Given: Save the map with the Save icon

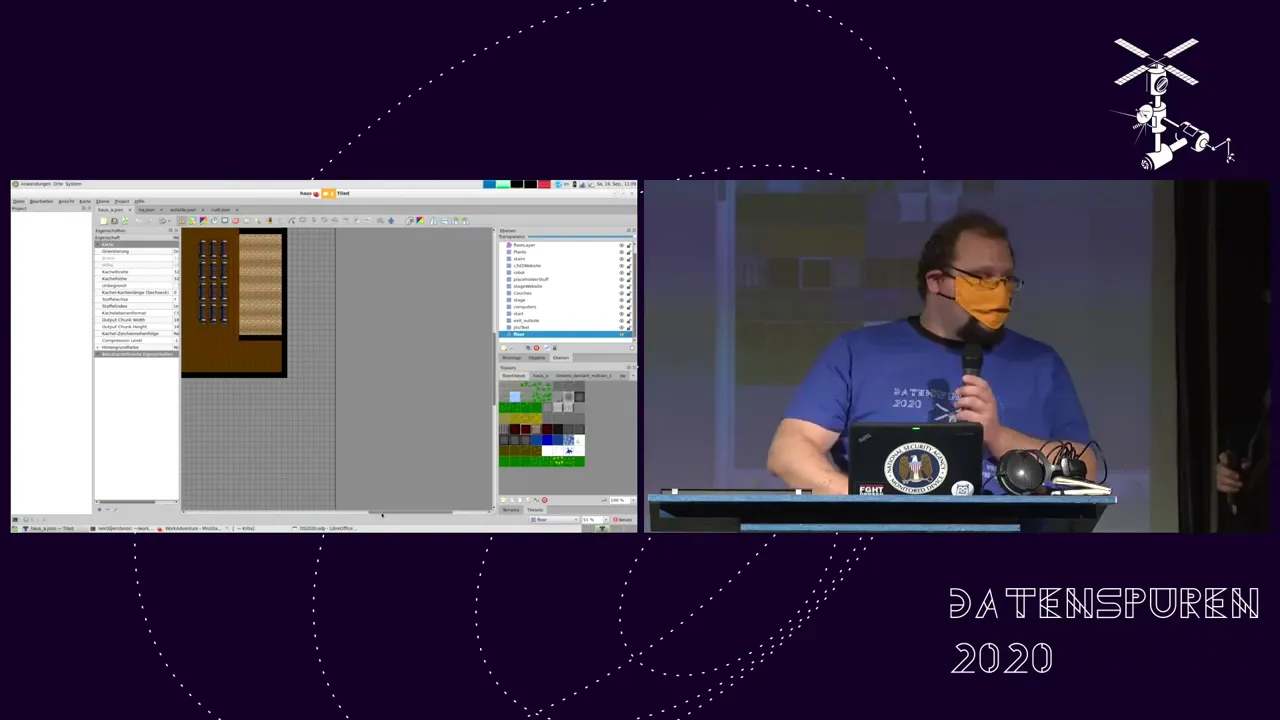Looking at the screenshot, I should [125, 220].
